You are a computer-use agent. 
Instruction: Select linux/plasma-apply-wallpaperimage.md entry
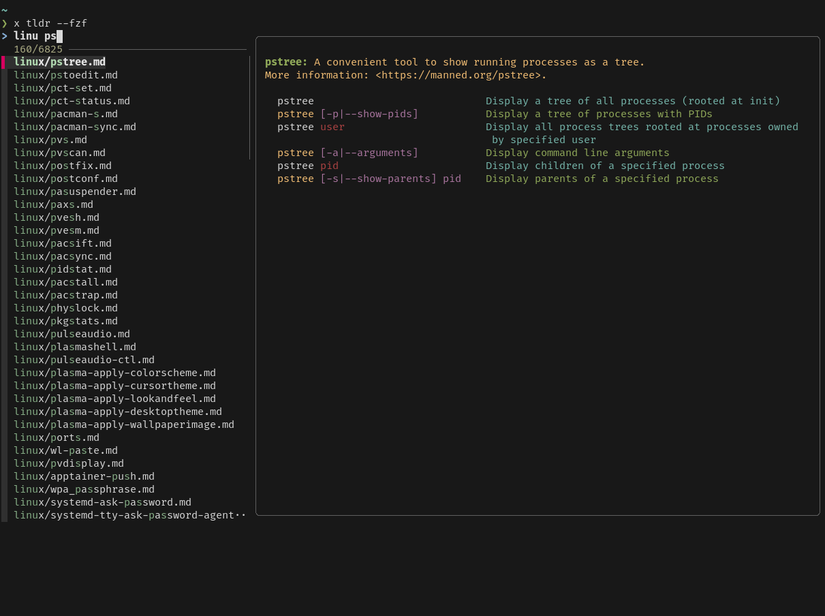124,425
